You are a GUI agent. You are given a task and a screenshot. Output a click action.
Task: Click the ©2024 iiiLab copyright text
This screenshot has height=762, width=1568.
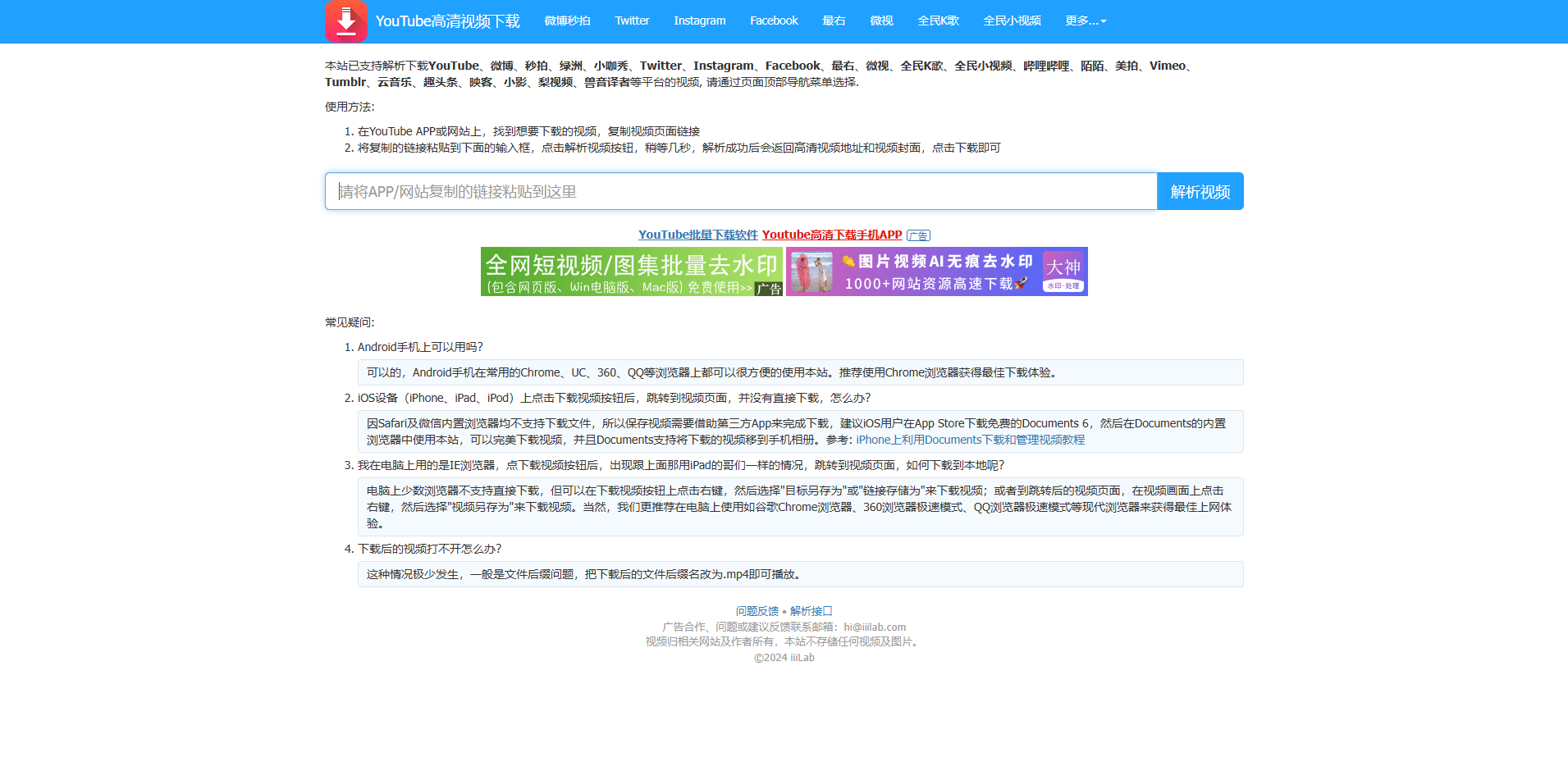(x=784, y=658)
